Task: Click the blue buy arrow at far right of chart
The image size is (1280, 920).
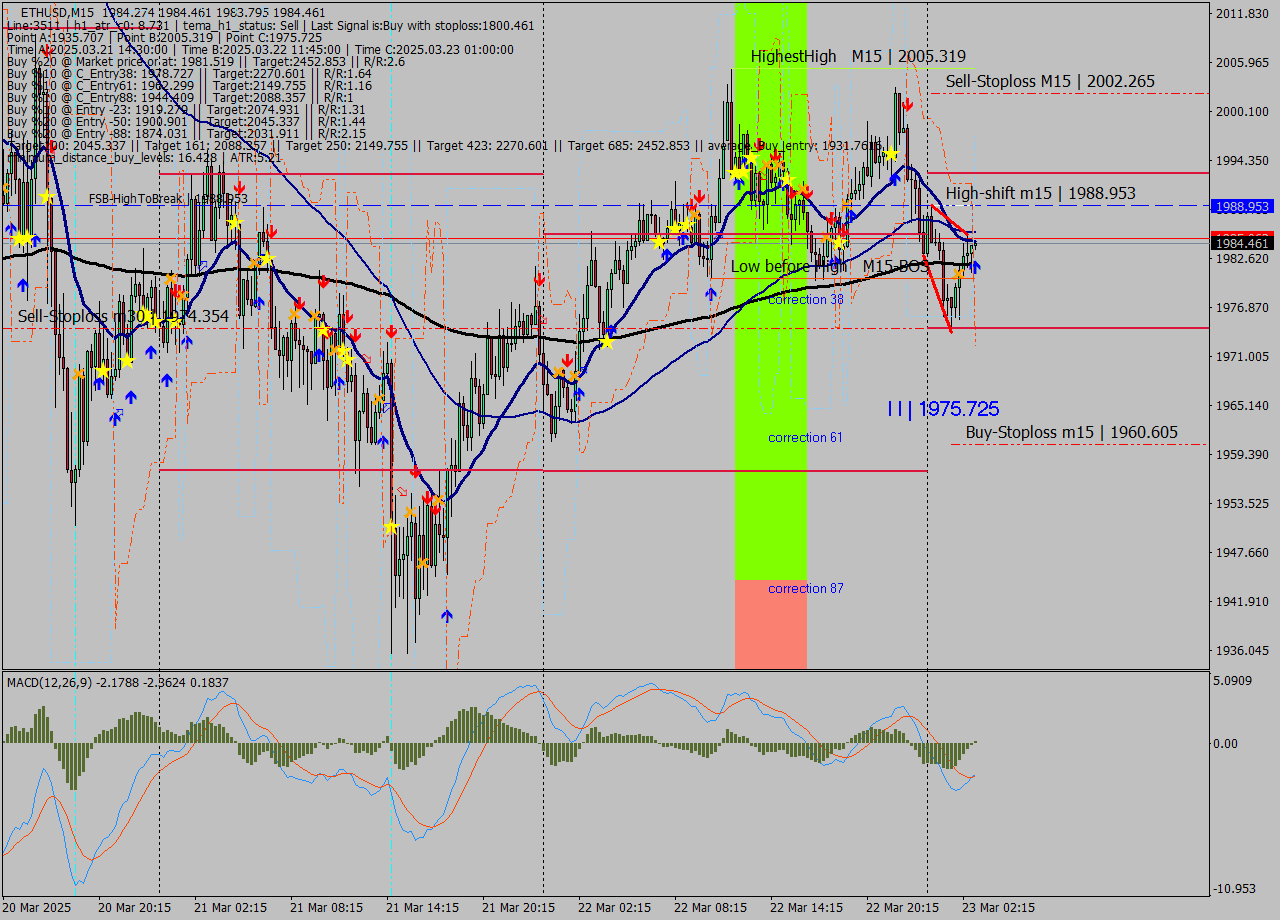Action: tap(975, 266)
